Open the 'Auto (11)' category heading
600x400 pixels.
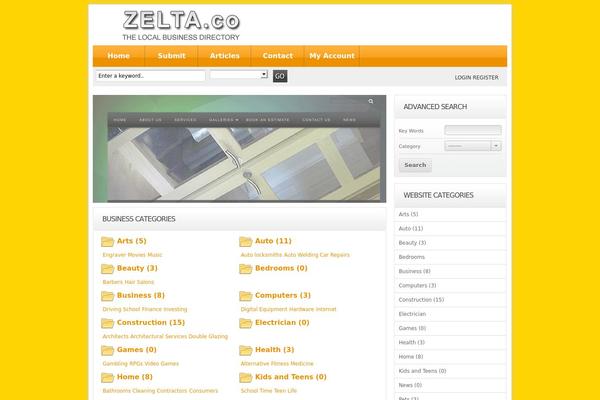tap(273, 241)
